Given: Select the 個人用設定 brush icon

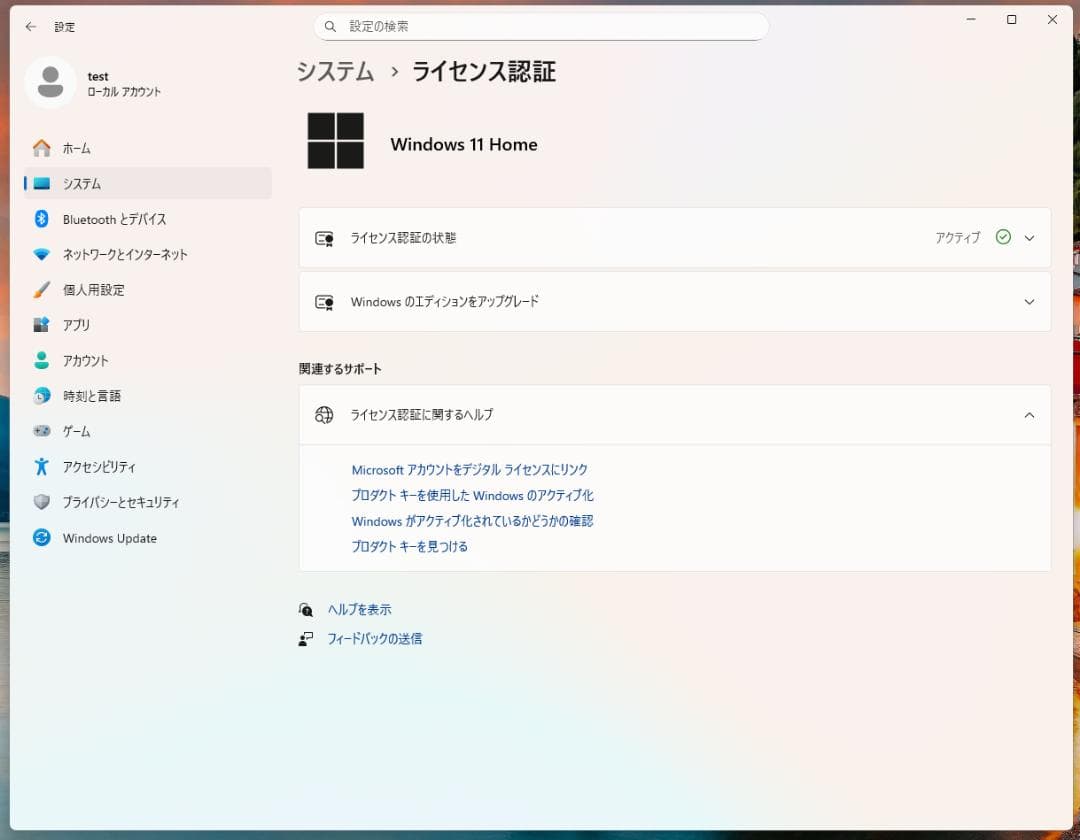Looking at the screenshot, I should [x=40, y=290].
